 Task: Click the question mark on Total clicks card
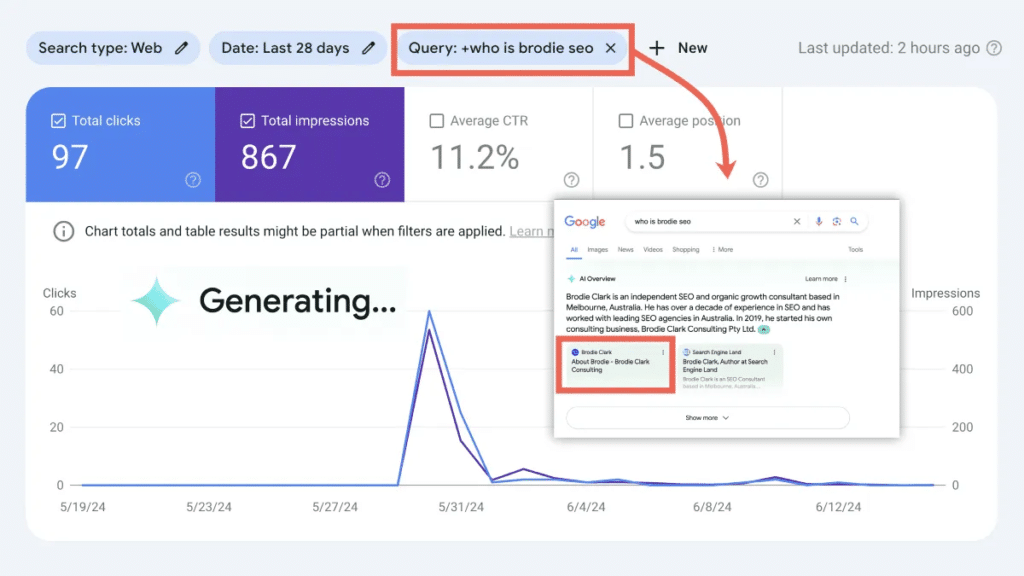[x=194, y=181]
